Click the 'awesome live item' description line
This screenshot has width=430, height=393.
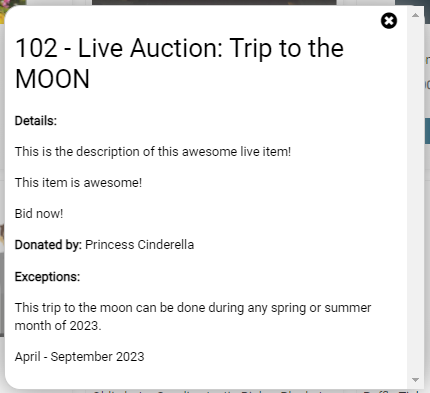(x=153, y=152)
